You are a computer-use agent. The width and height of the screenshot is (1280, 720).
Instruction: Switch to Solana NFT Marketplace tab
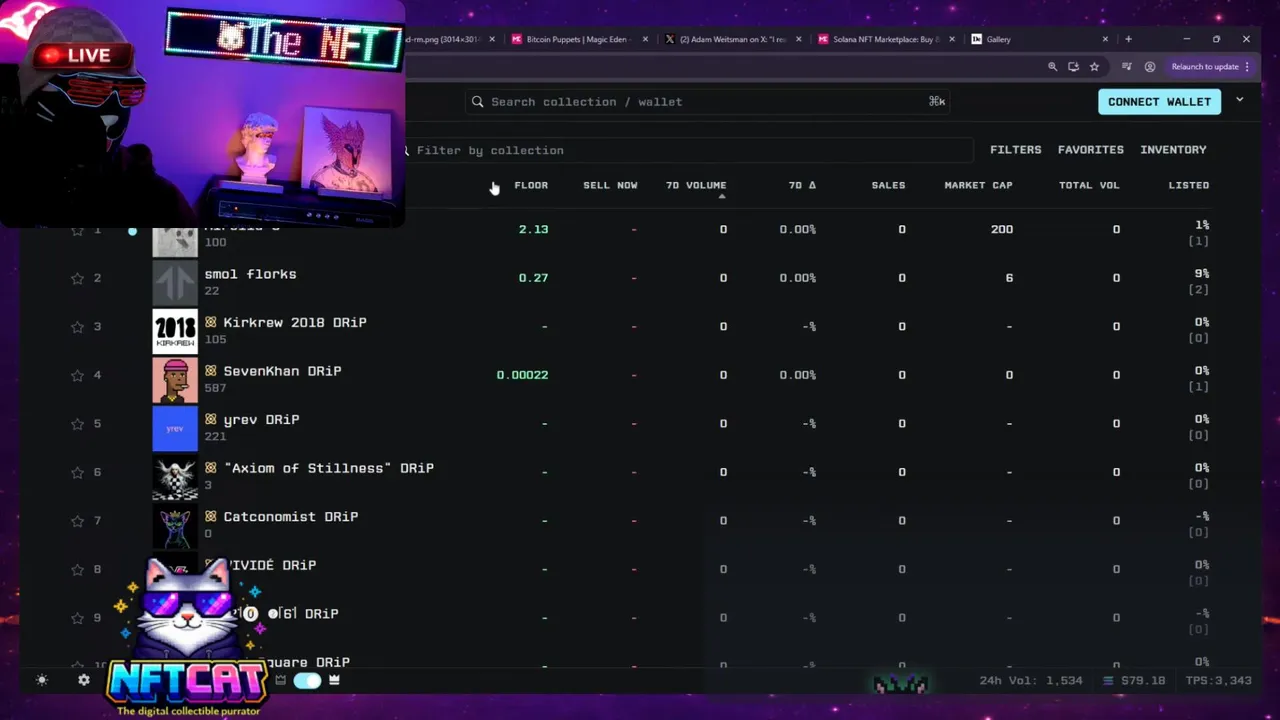point(886,39)
